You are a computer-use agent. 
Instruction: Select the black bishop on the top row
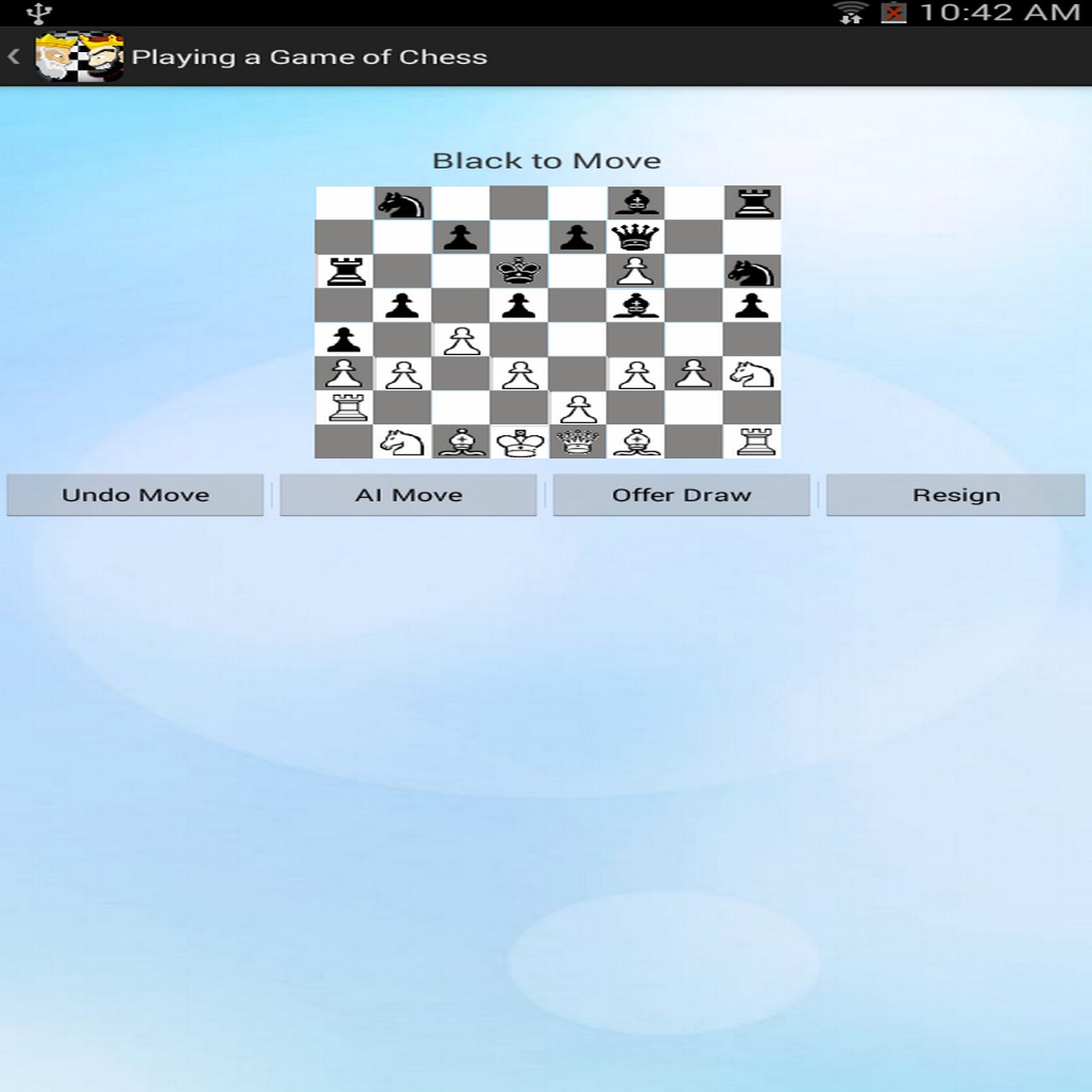point(636,204)
